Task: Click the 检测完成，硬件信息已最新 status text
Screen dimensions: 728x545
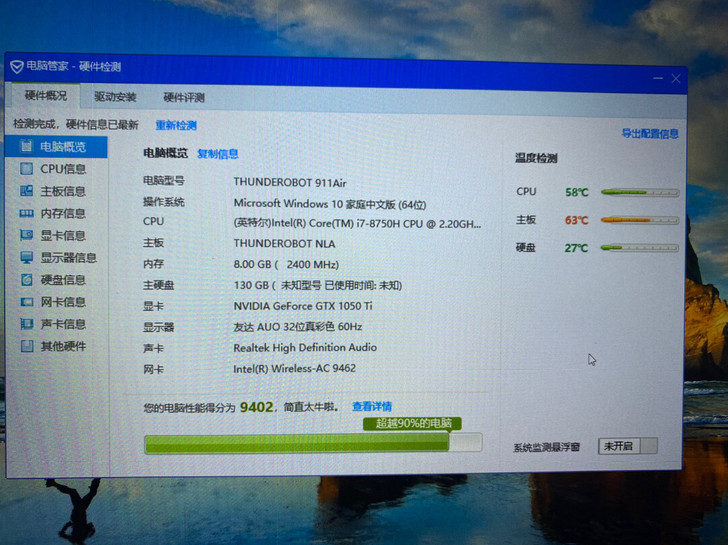Action: click(x=76, y=124)
